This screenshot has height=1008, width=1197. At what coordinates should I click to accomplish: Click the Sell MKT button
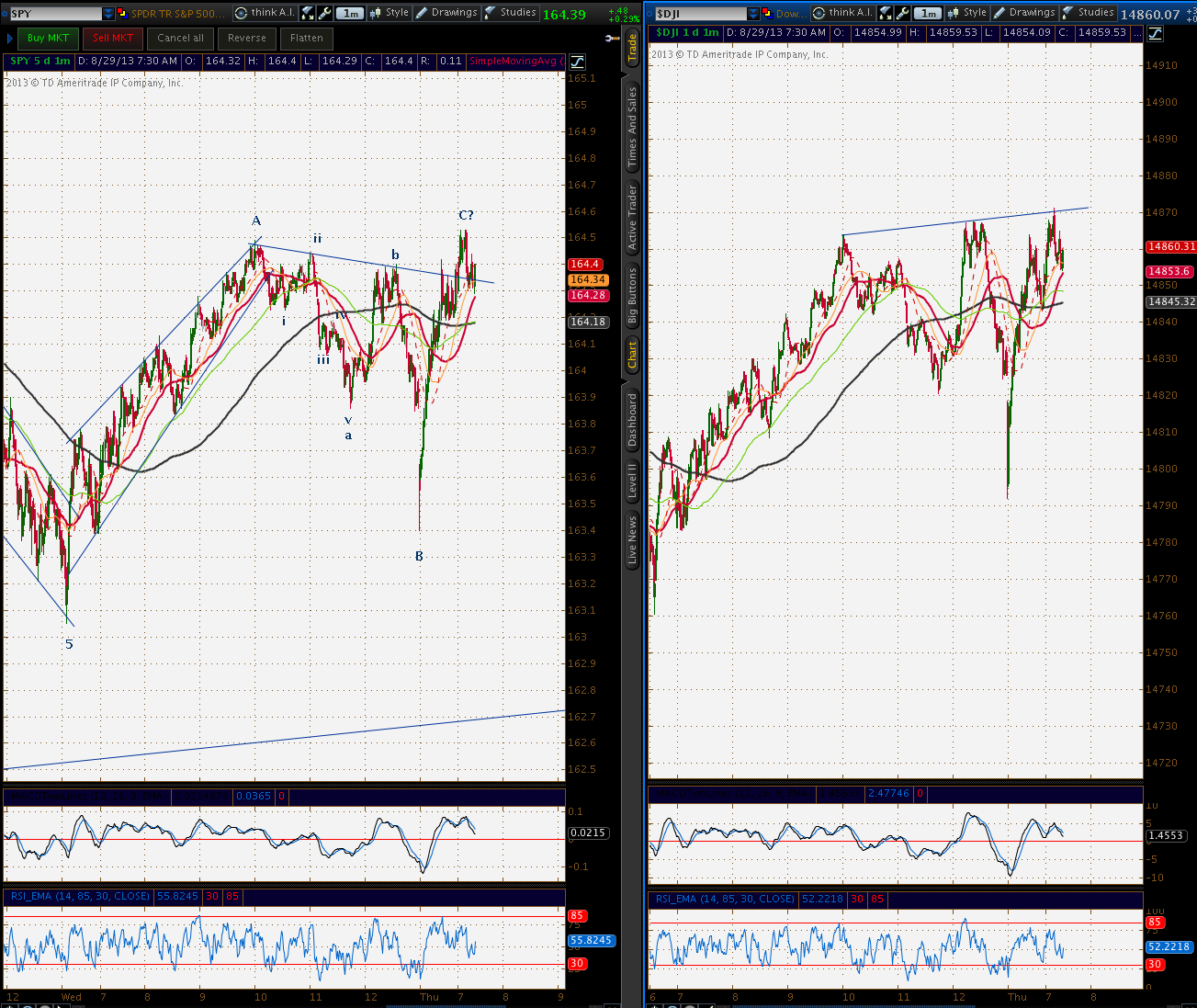[x=113, y=38]
